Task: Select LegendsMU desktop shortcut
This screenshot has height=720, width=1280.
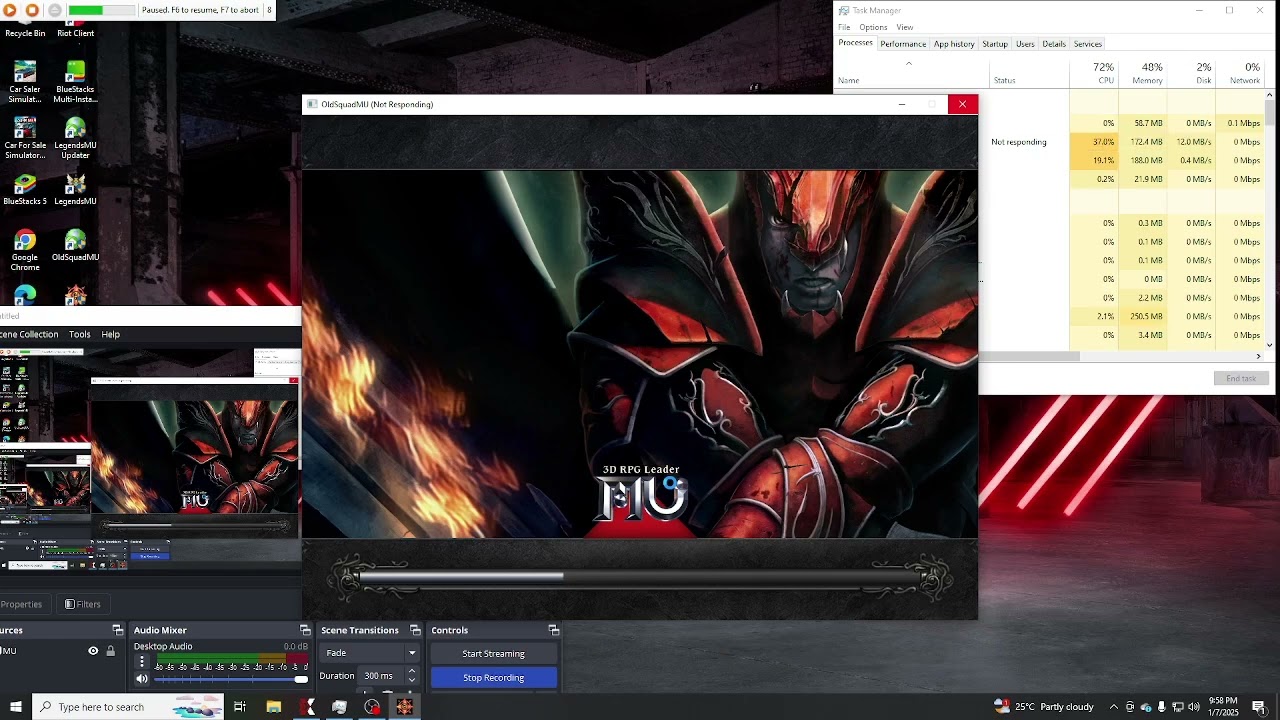Action: coord(75,189)
